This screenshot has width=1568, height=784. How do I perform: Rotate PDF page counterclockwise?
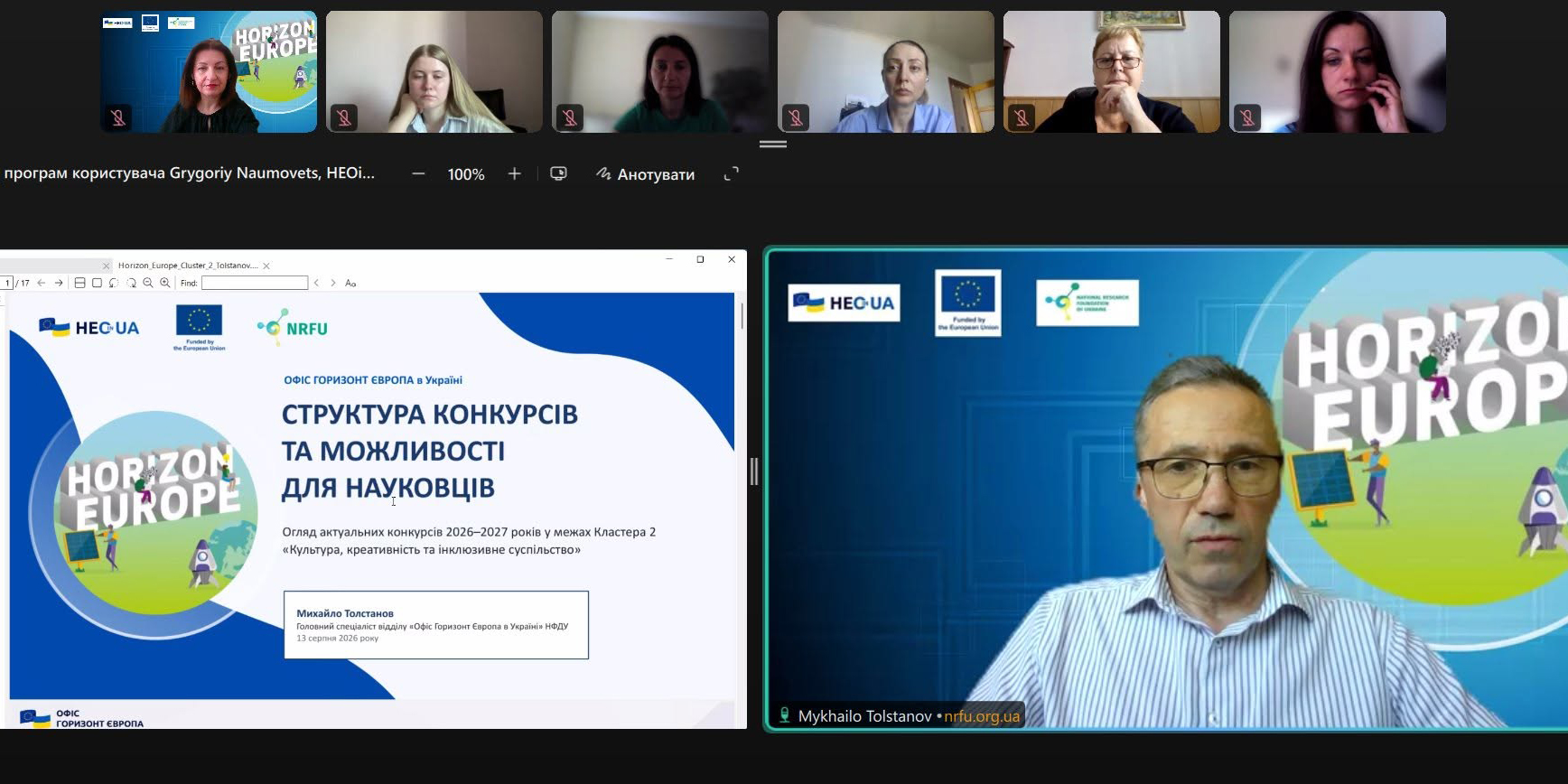pos(114,283)
